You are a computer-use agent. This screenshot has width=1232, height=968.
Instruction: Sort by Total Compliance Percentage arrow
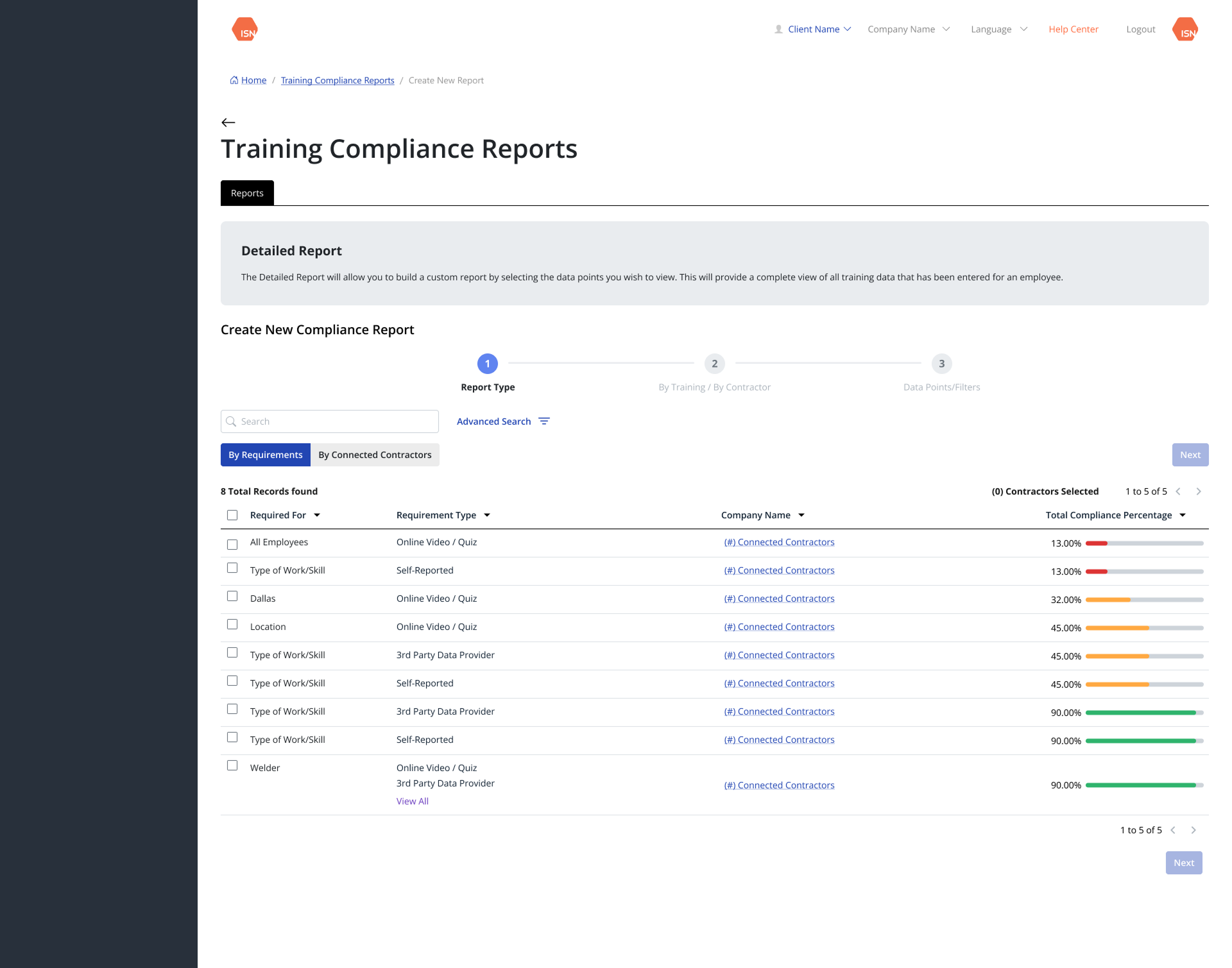tap(1183, 515)
